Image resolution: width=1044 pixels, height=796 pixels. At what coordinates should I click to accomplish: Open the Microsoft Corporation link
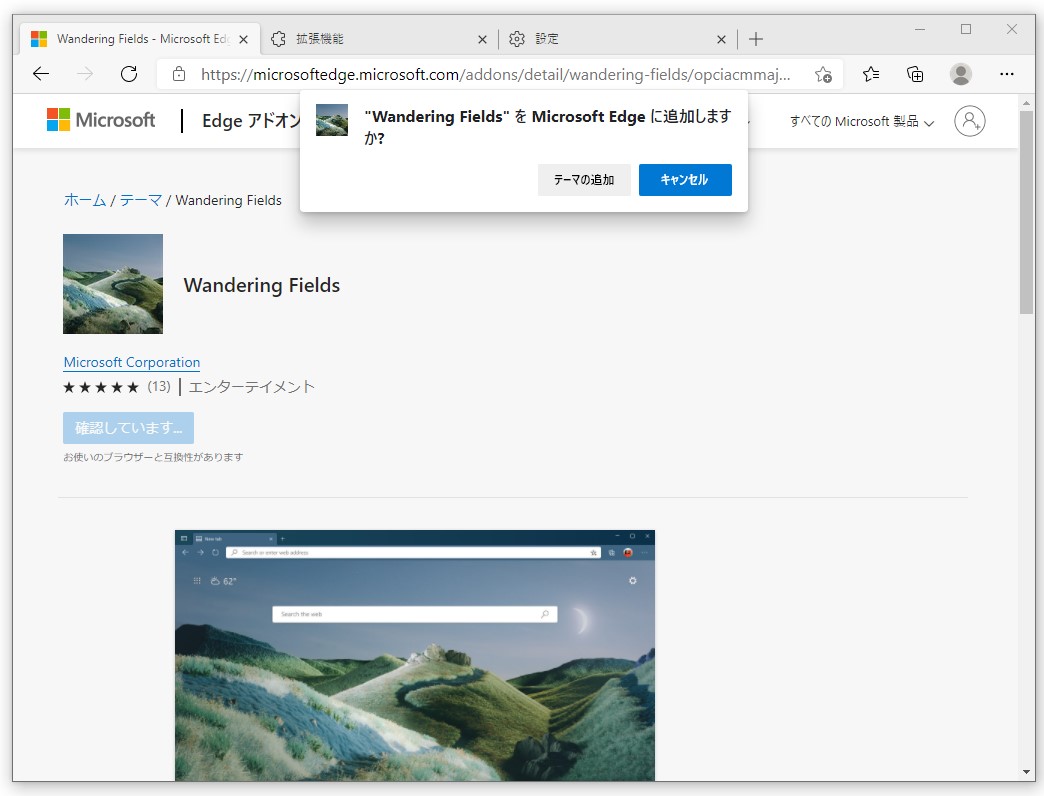pos(131,362)
